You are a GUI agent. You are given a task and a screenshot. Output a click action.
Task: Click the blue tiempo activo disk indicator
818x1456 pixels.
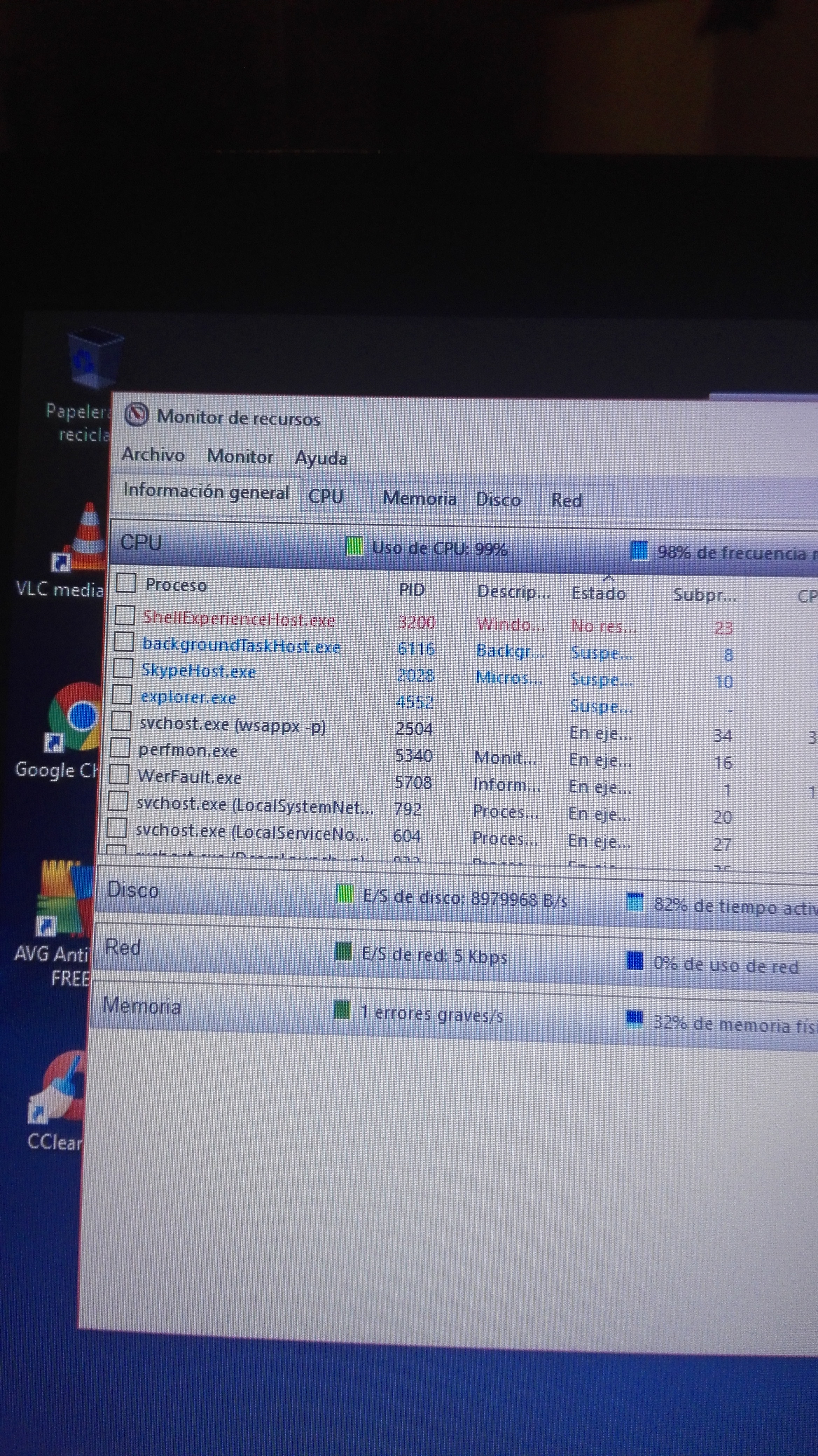[636, 902]
